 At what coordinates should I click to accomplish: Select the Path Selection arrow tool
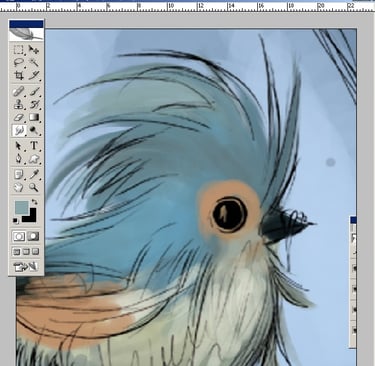pyautogui.click(x=19, y=146)
